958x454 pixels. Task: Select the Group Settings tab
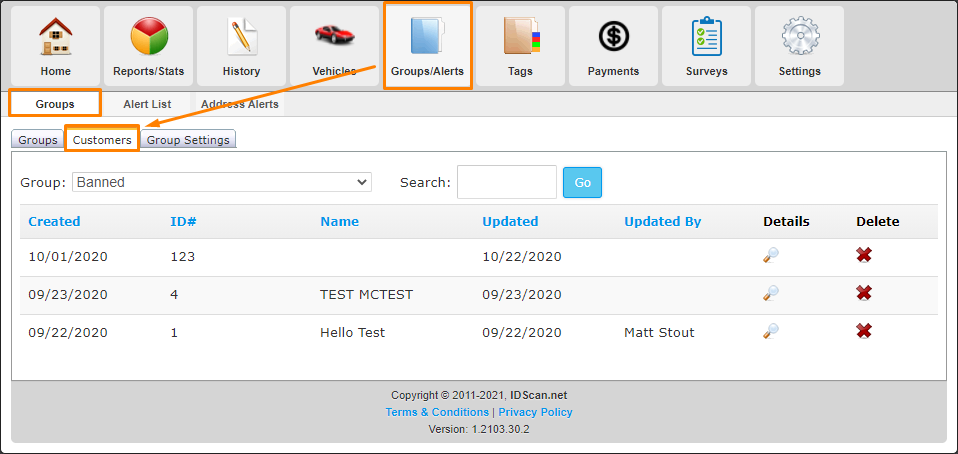point(188,140)
